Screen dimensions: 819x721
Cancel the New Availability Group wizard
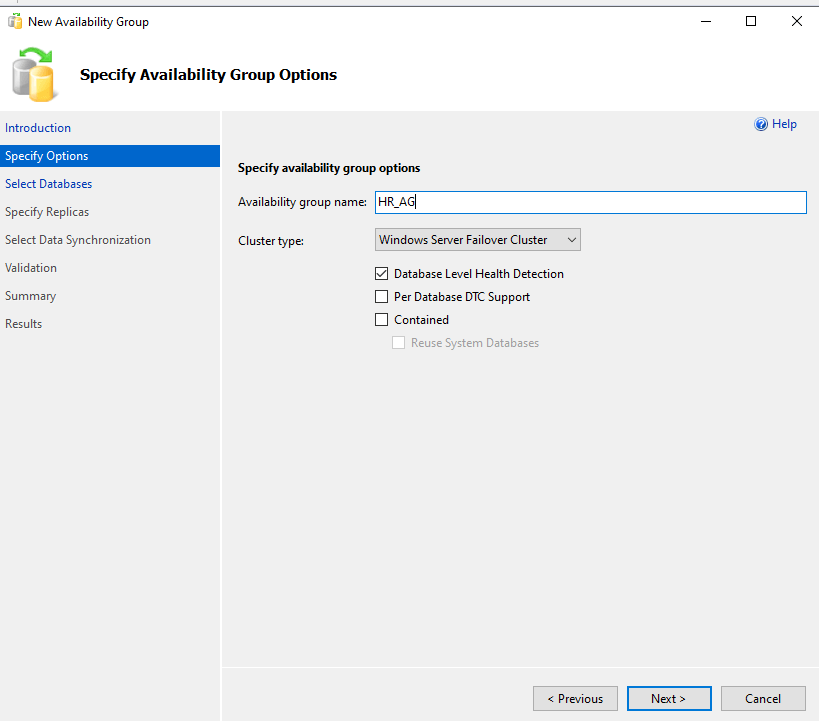pos(763,699)
